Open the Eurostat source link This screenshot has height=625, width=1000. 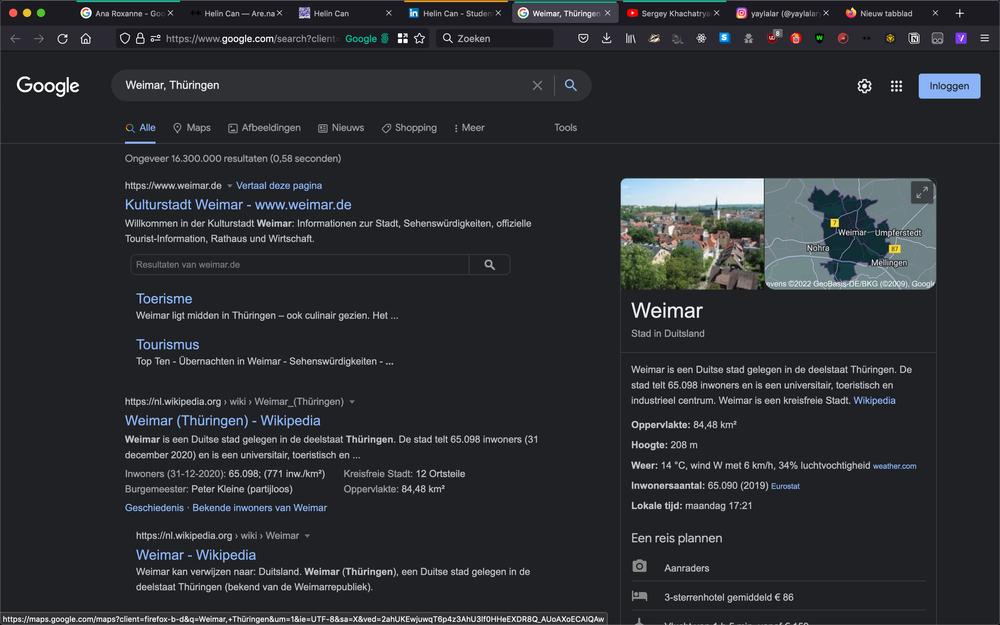tap(785, 486)
